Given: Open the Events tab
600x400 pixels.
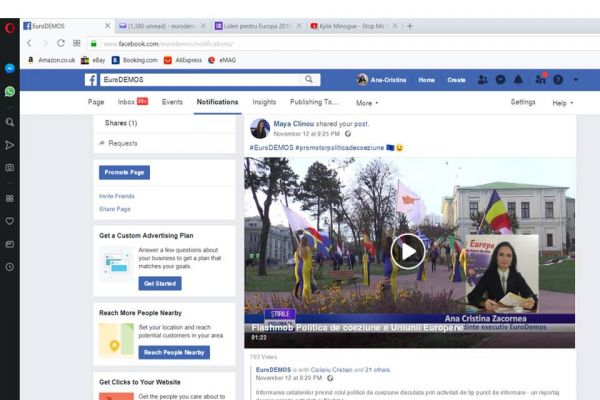Looking at the screenshot, I should coord(172,102).
